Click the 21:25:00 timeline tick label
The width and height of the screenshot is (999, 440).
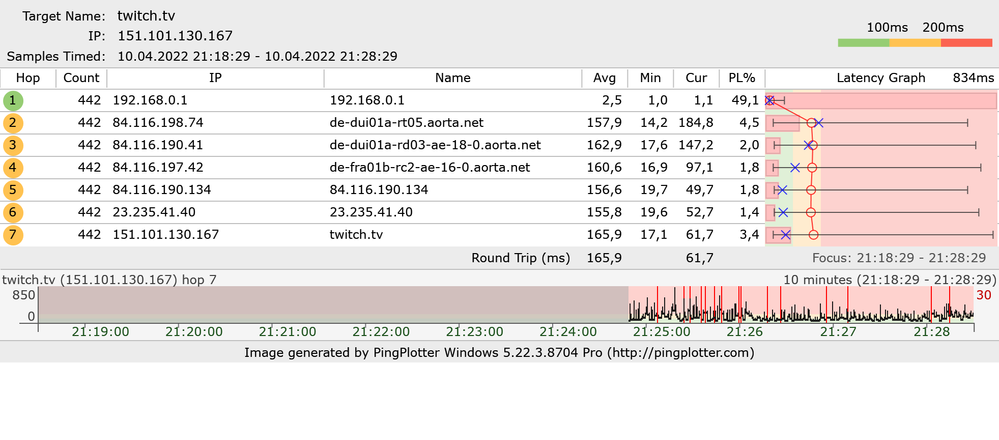click(662, 332)
